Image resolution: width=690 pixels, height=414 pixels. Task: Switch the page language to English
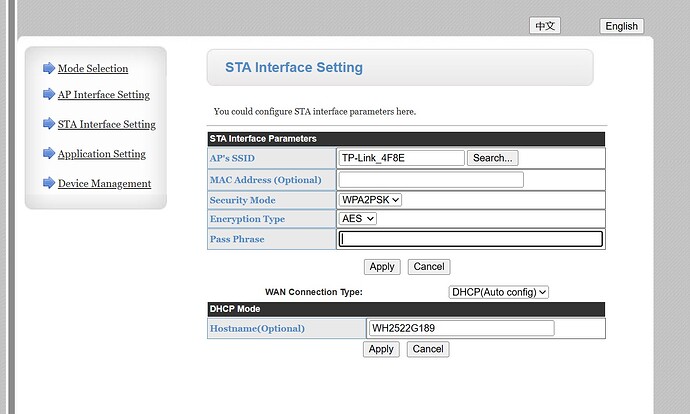pyautogui.click(x=621, y=26)
